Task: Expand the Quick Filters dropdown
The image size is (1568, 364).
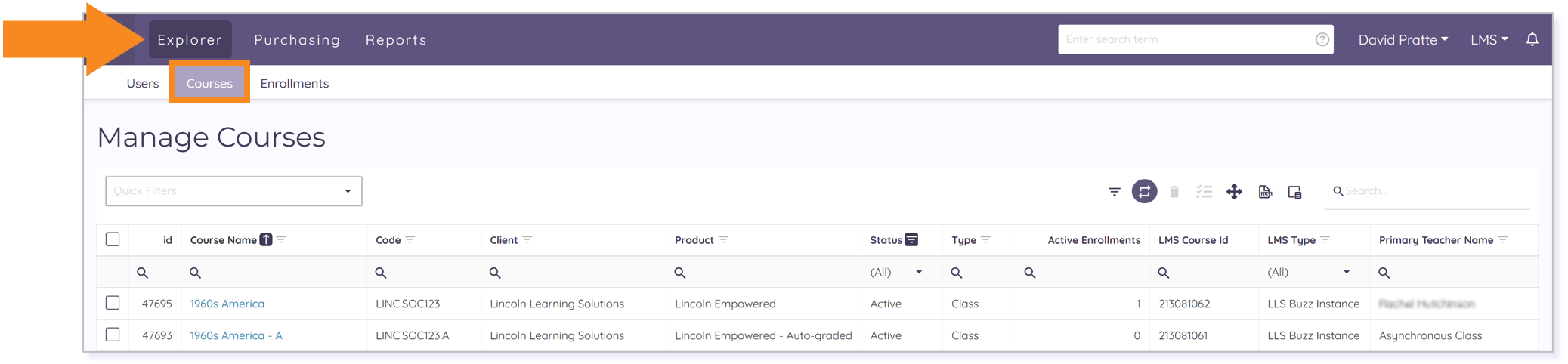Action: coord(233,191)
